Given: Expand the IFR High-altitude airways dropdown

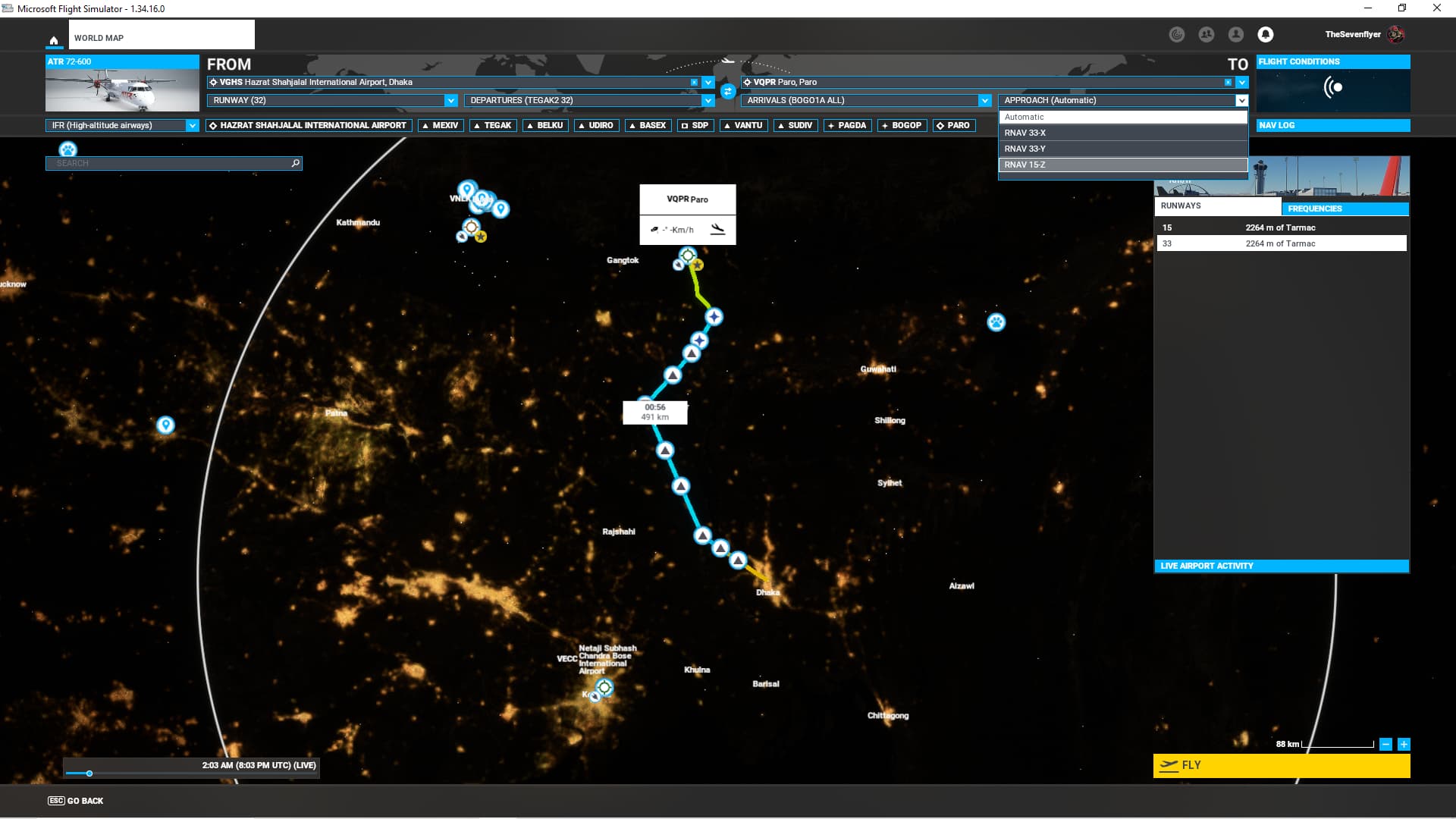Looking at the screenshot, I should (192, 125).
